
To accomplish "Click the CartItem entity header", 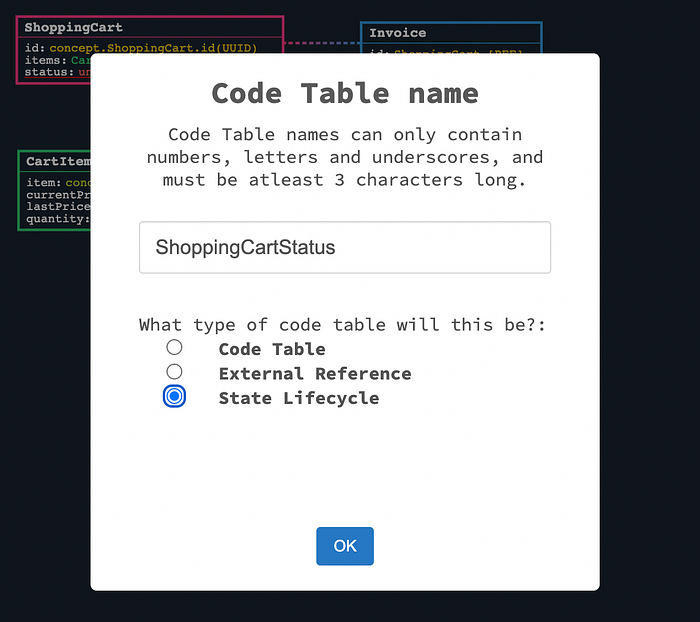I will [x=55, y=161].
